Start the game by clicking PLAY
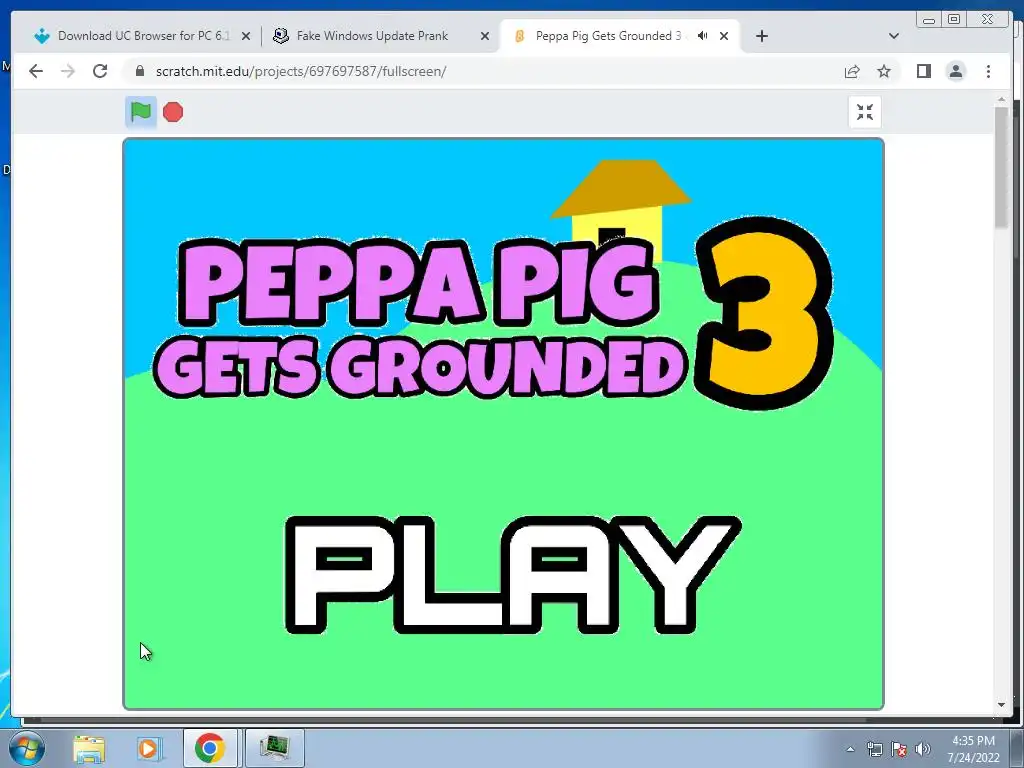 click(513, 575)
